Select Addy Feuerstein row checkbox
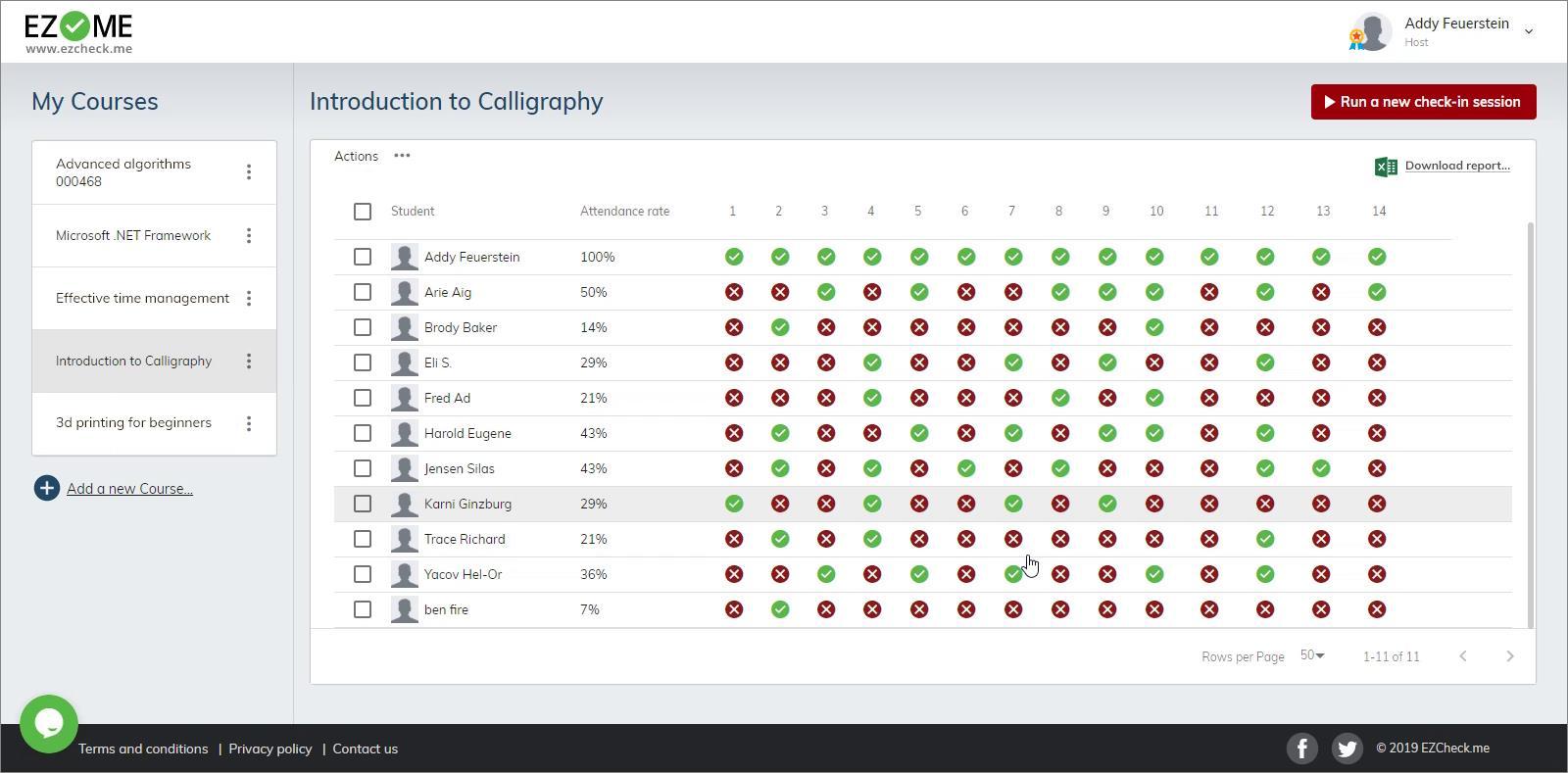1568x773 pixels. pos(363,257)
